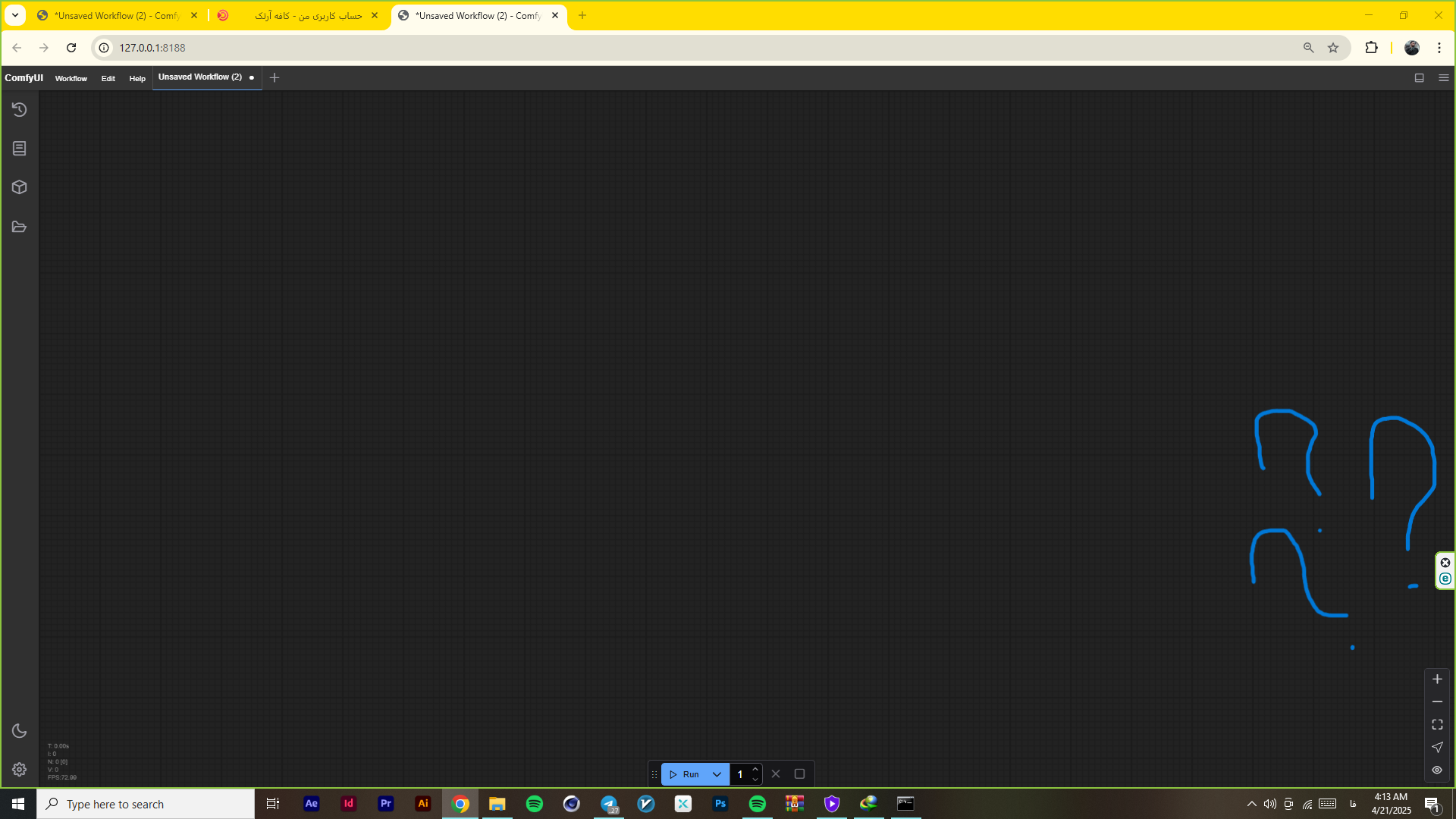
Task: Toggle select mode arrow icon
Action: coord(1437,748)
